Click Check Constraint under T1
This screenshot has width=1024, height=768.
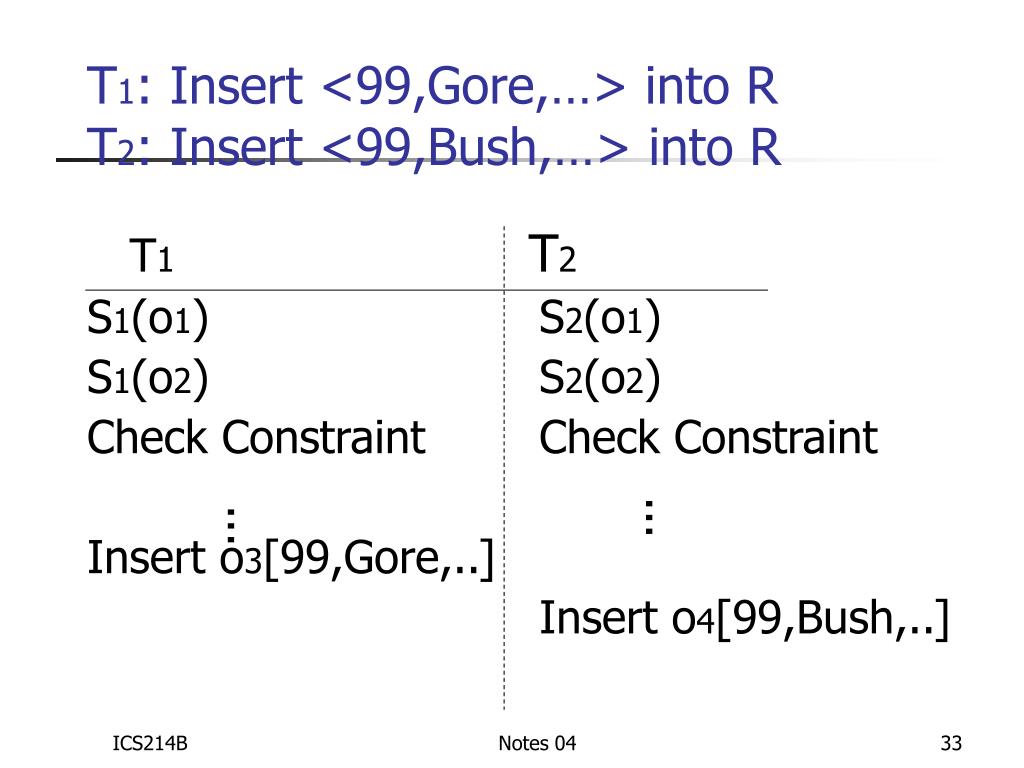pyautogui.click(x=257, y=438)
